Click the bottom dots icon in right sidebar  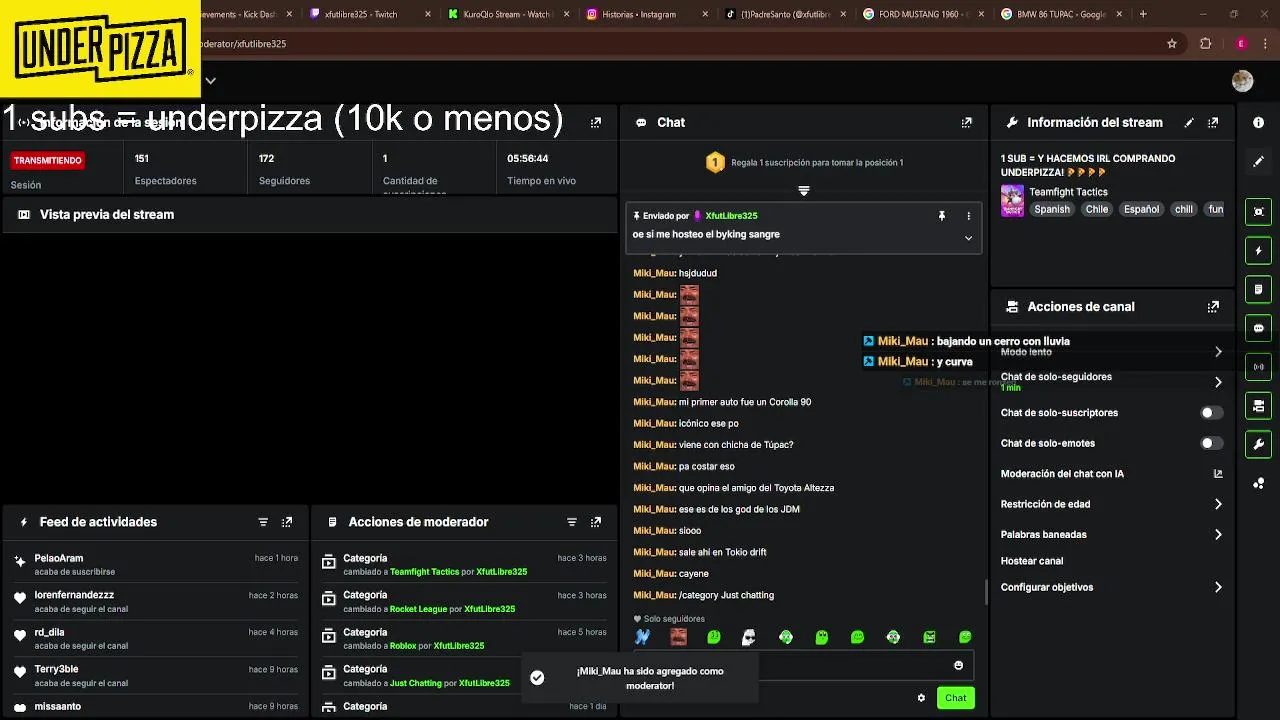tap(1258, 483)
